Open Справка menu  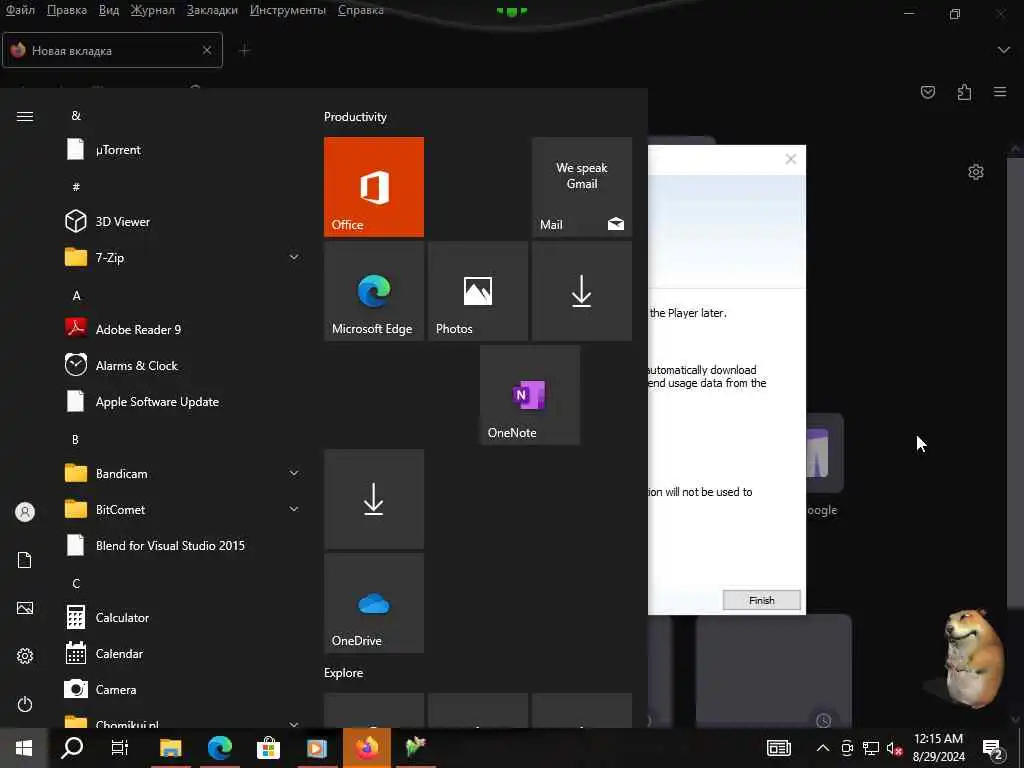click(x=360, y=10)
